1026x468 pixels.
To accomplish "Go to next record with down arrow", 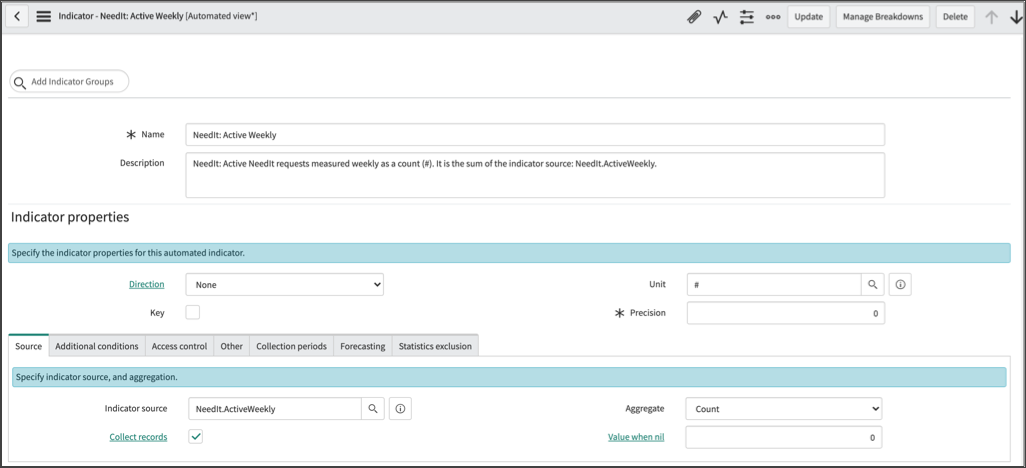I will tap(1016, 17).
